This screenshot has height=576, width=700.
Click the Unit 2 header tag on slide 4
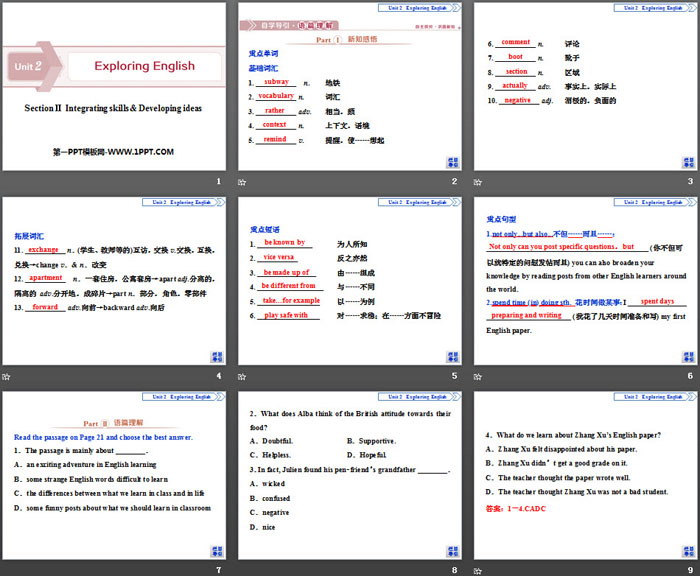(183, 202)
